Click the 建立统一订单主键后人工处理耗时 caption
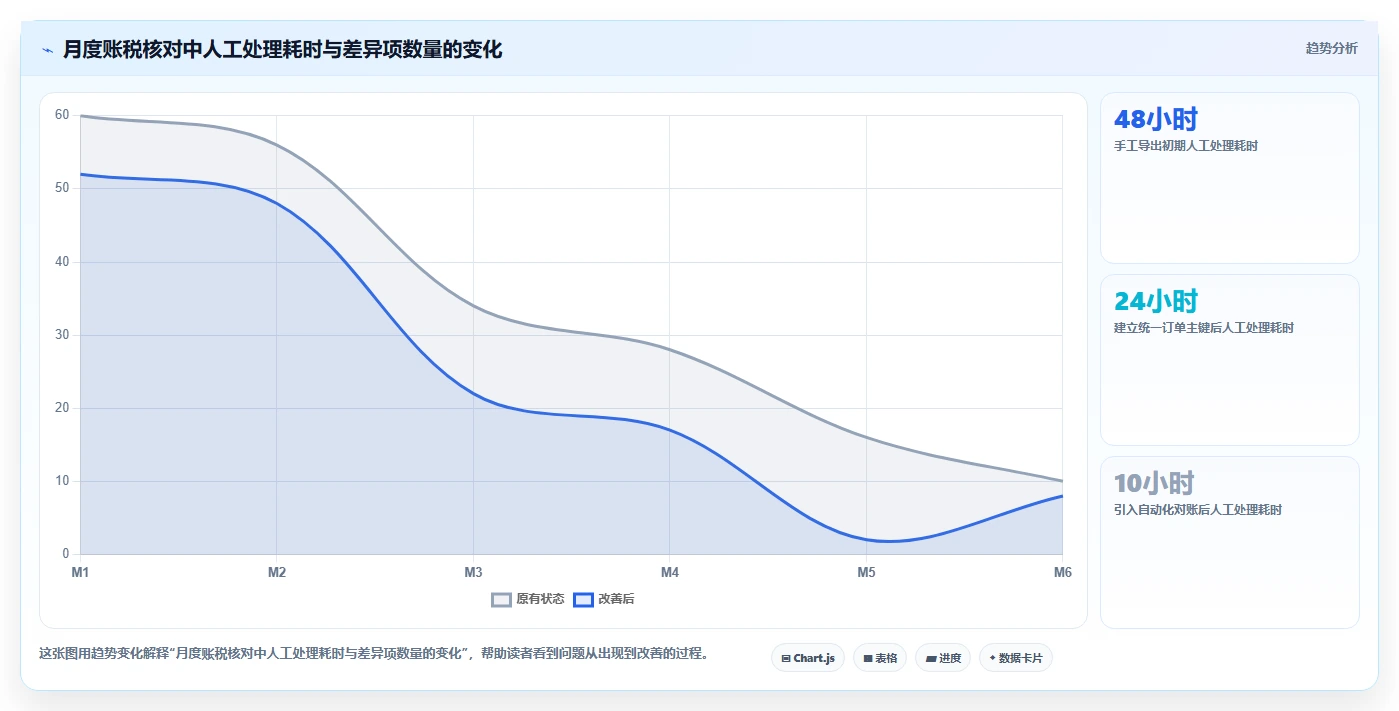1399x711 pixels. tap(1204, 328)
